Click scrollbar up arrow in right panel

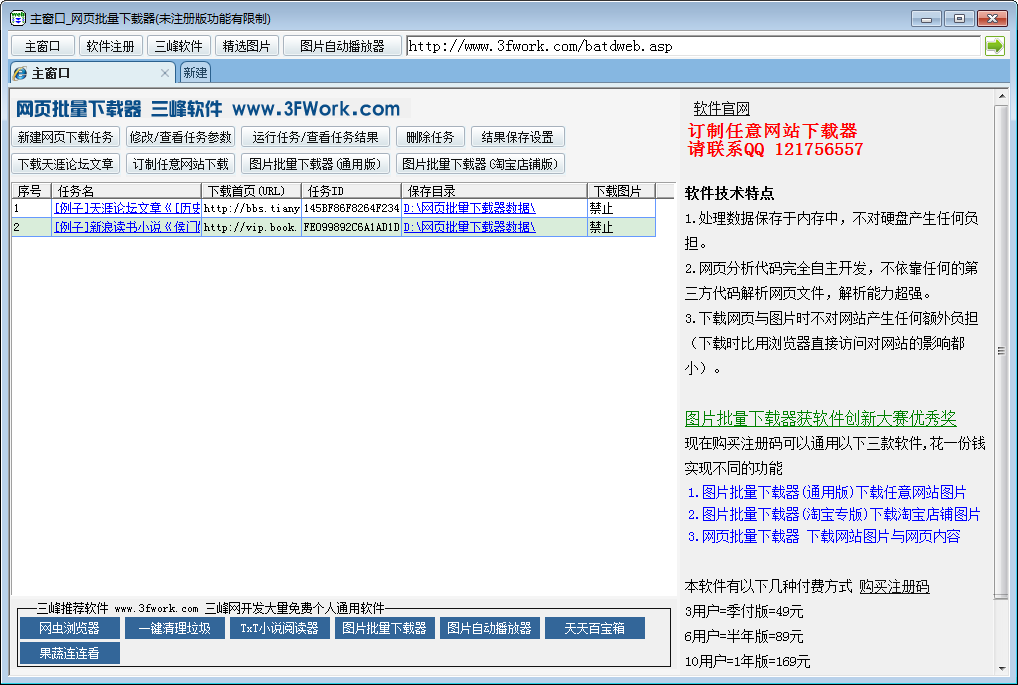coord(1001,97)
